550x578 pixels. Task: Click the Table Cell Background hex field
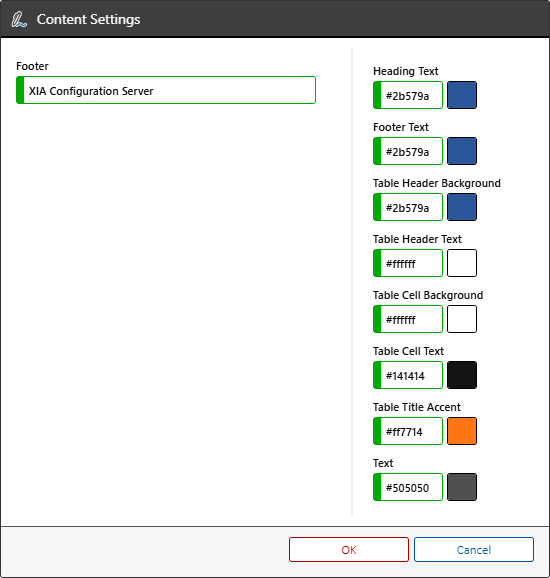(408, 319)
